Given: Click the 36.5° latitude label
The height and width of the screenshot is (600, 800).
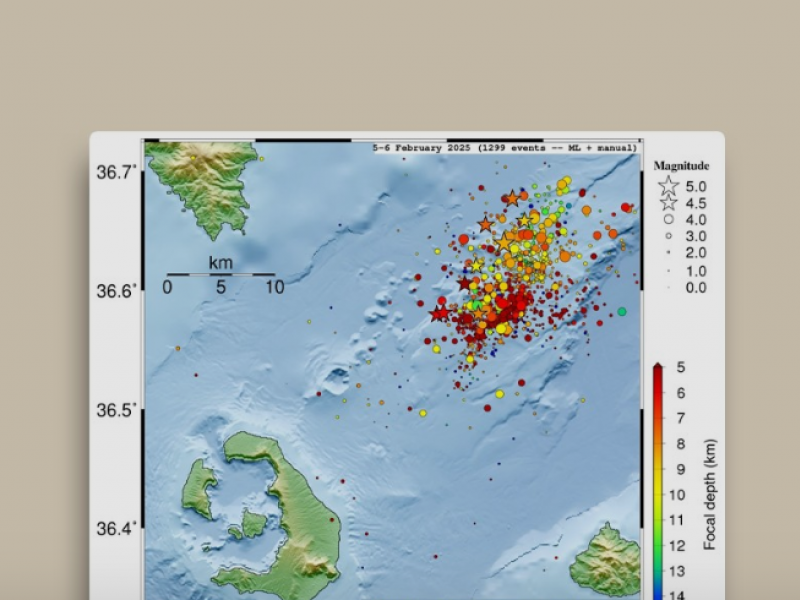Looking at the screenshot, I should (116, 410).
